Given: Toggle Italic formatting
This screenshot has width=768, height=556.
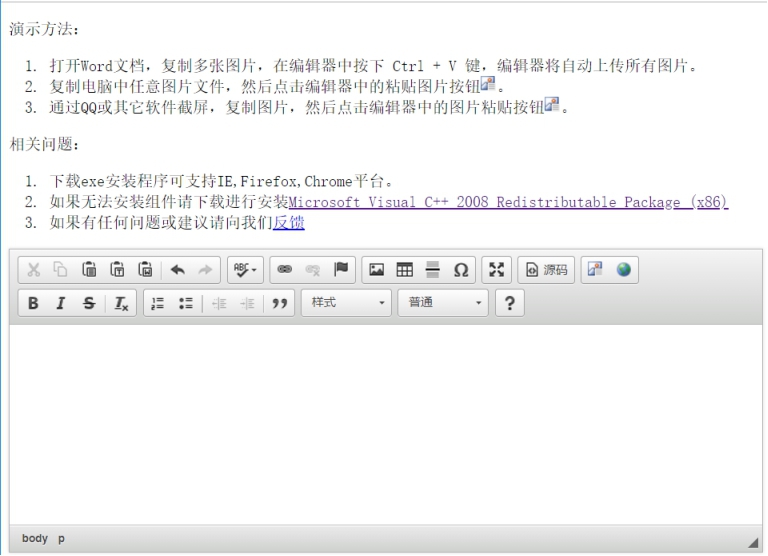Looking at the screenshot, I should click(61, 303).
